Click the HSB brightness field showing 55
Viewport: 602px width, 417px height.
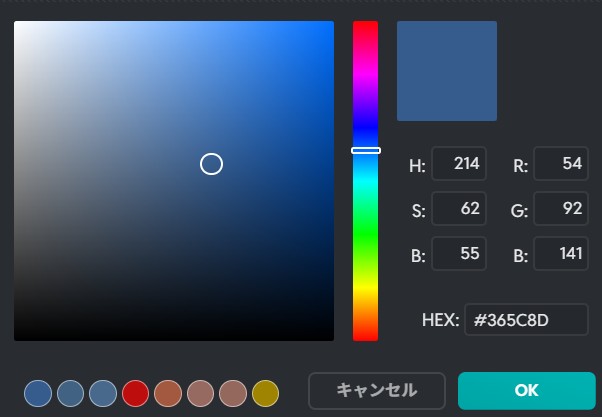(x=459, y=253)
